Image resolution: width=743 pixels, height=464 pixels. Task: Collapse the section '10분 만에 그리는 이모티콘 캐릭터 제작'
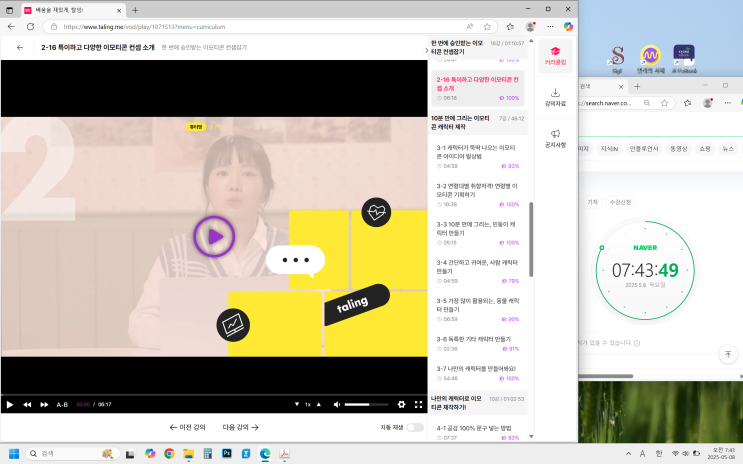(478, 122)
